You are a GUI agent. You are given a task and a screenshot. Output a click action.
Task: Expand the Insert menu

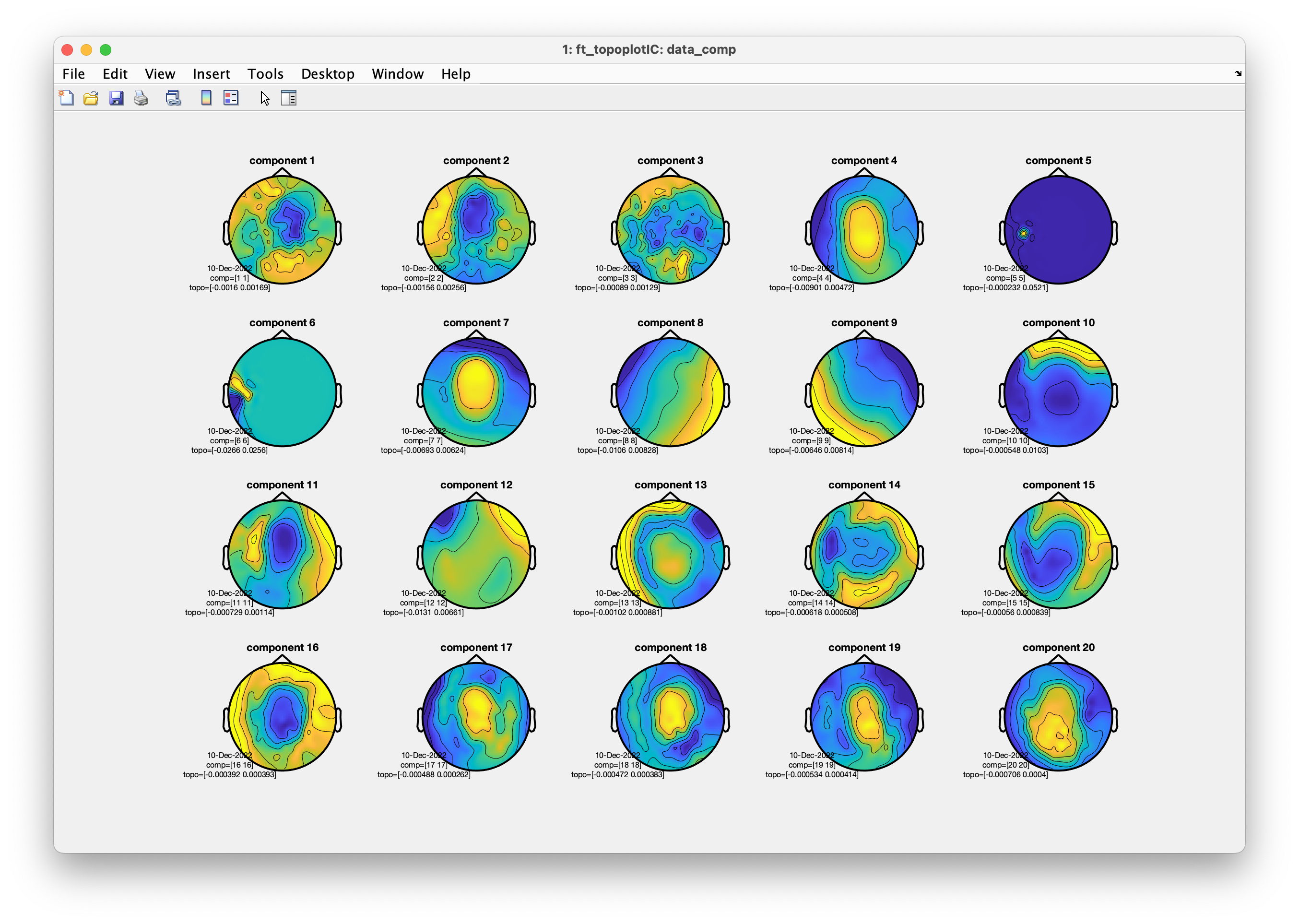click(x=211, y=74)
